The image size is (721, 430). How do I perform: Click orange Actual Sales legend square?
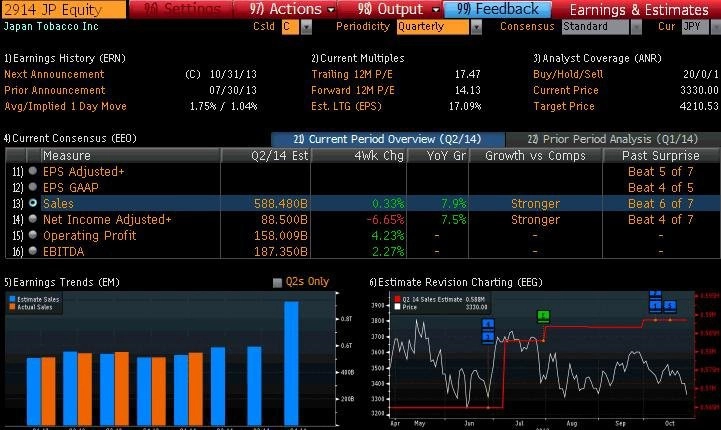click(x=12, y=307)
